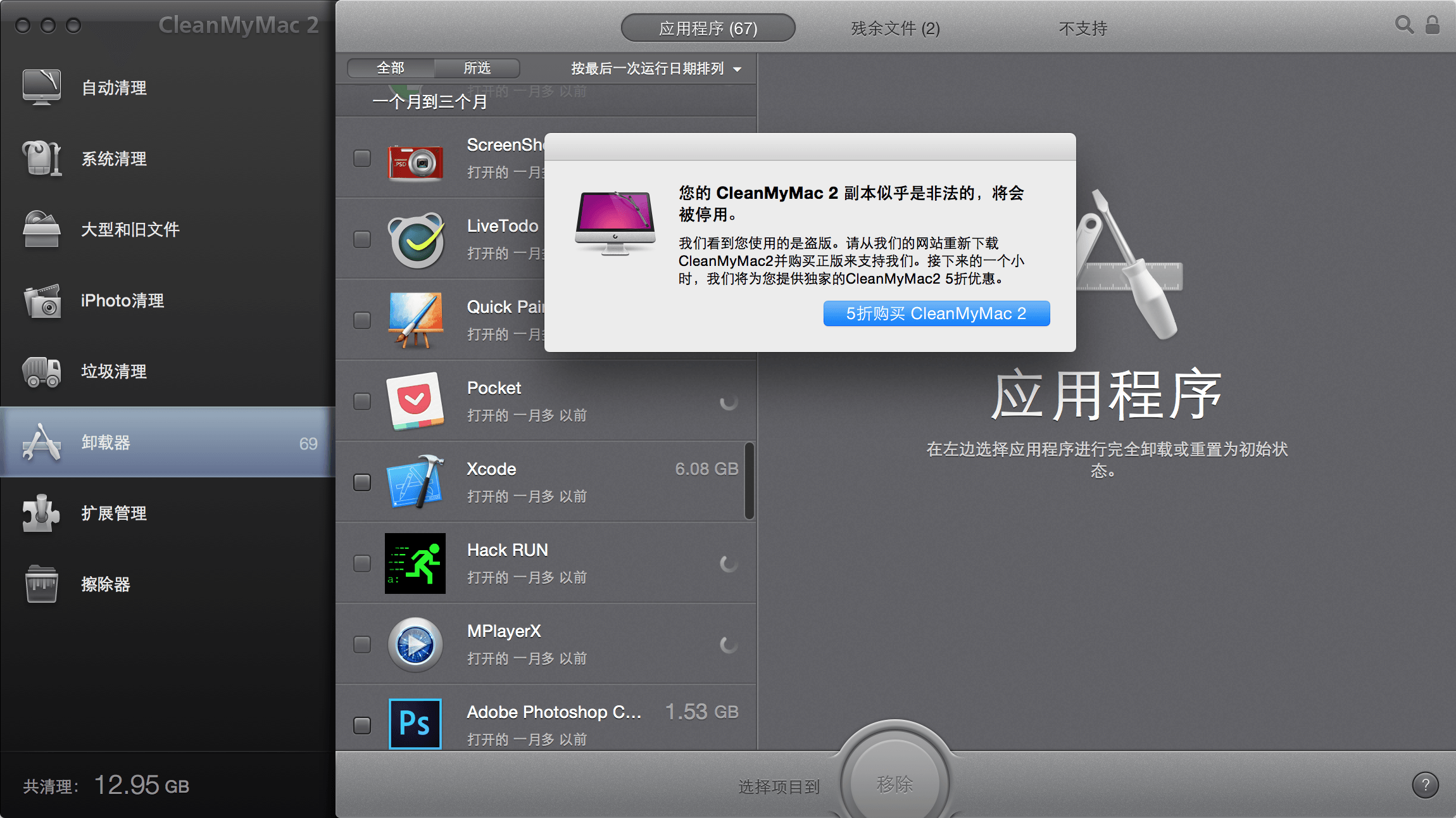Check the ScreenShot app checkbox
This screenshot has width=1456, height=818.
pyautogui.click(x=362, y=158)
